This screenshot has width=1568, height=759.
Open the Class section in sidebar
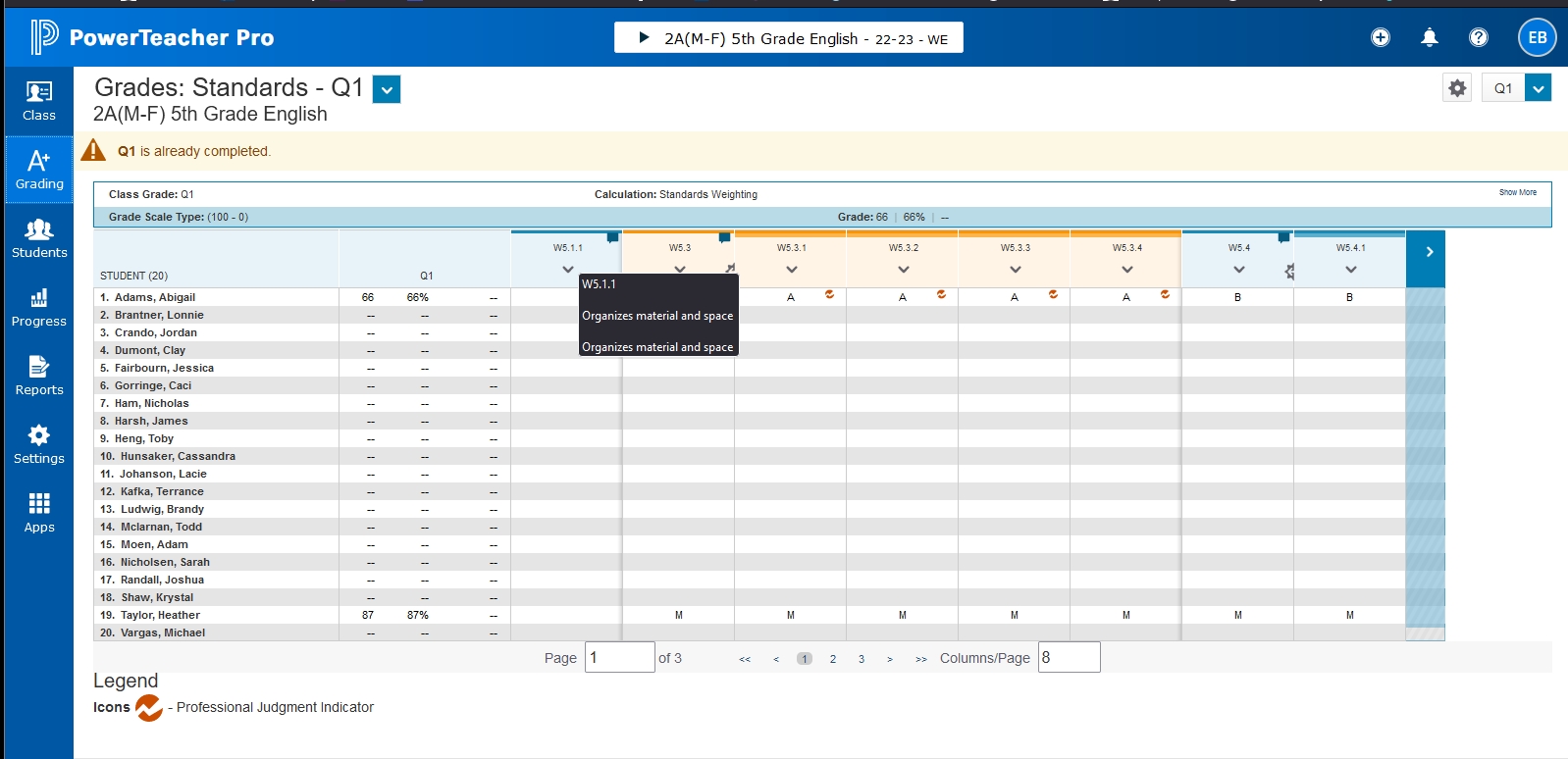tap(39, 101)
